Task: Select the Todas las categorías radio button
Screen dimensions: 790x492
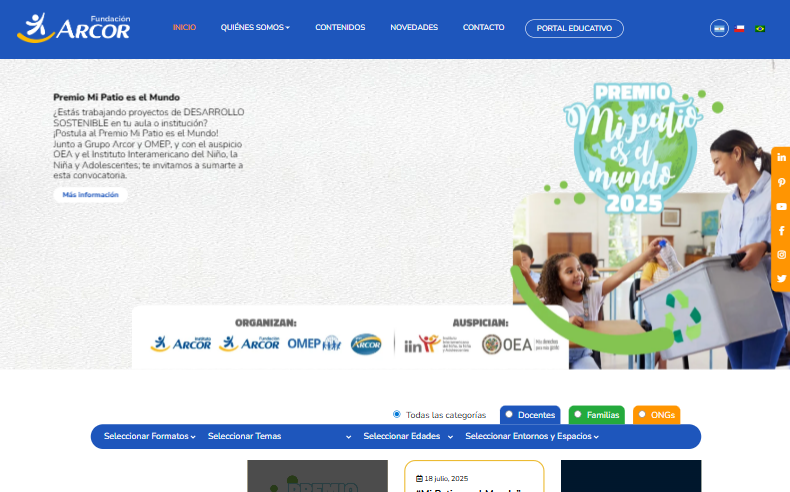Action: (x=397, y=414)
